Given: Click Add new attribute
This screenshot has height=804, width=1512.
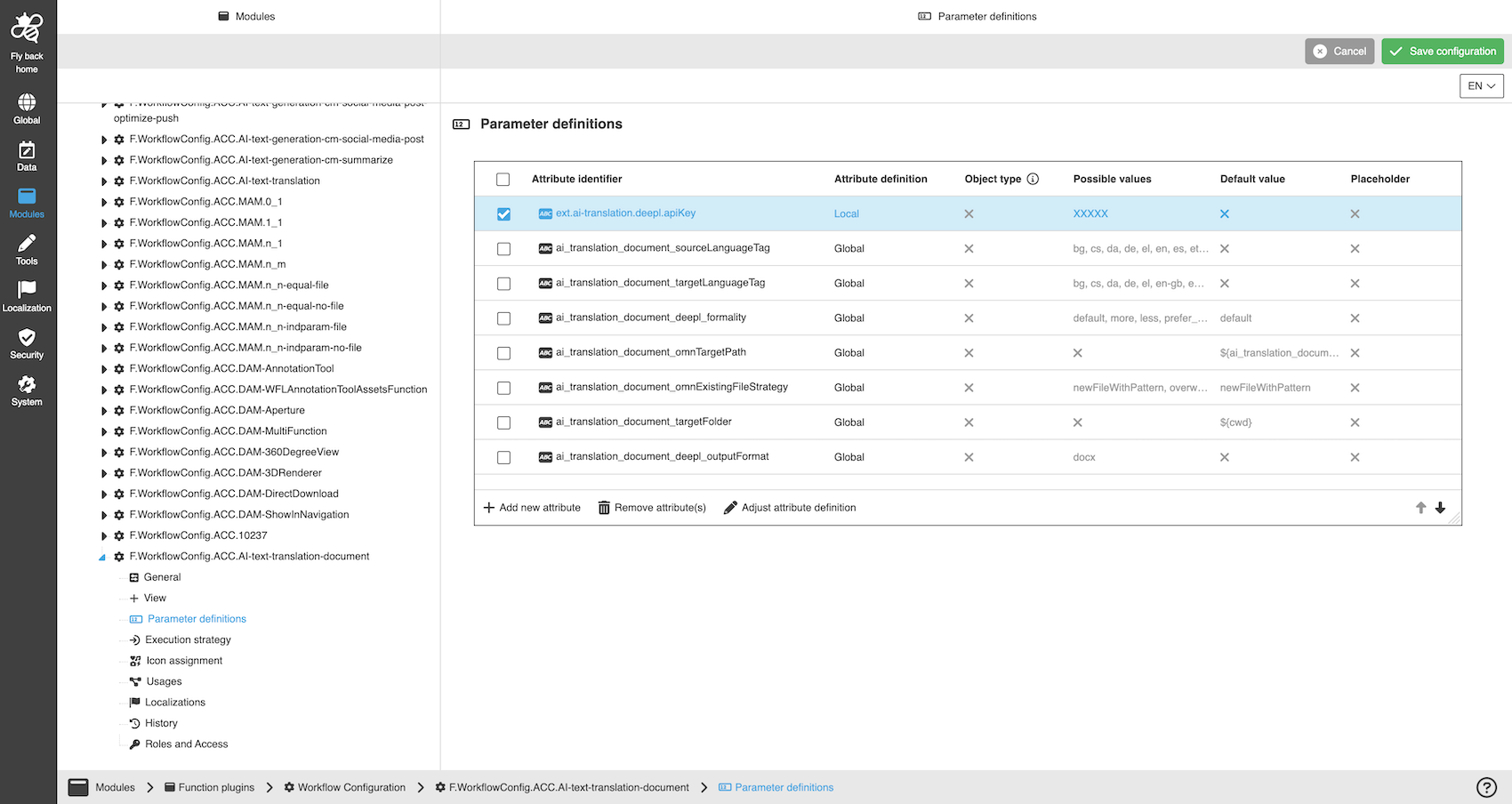Looking at the screenshot, I should click(x=532, y=508).
